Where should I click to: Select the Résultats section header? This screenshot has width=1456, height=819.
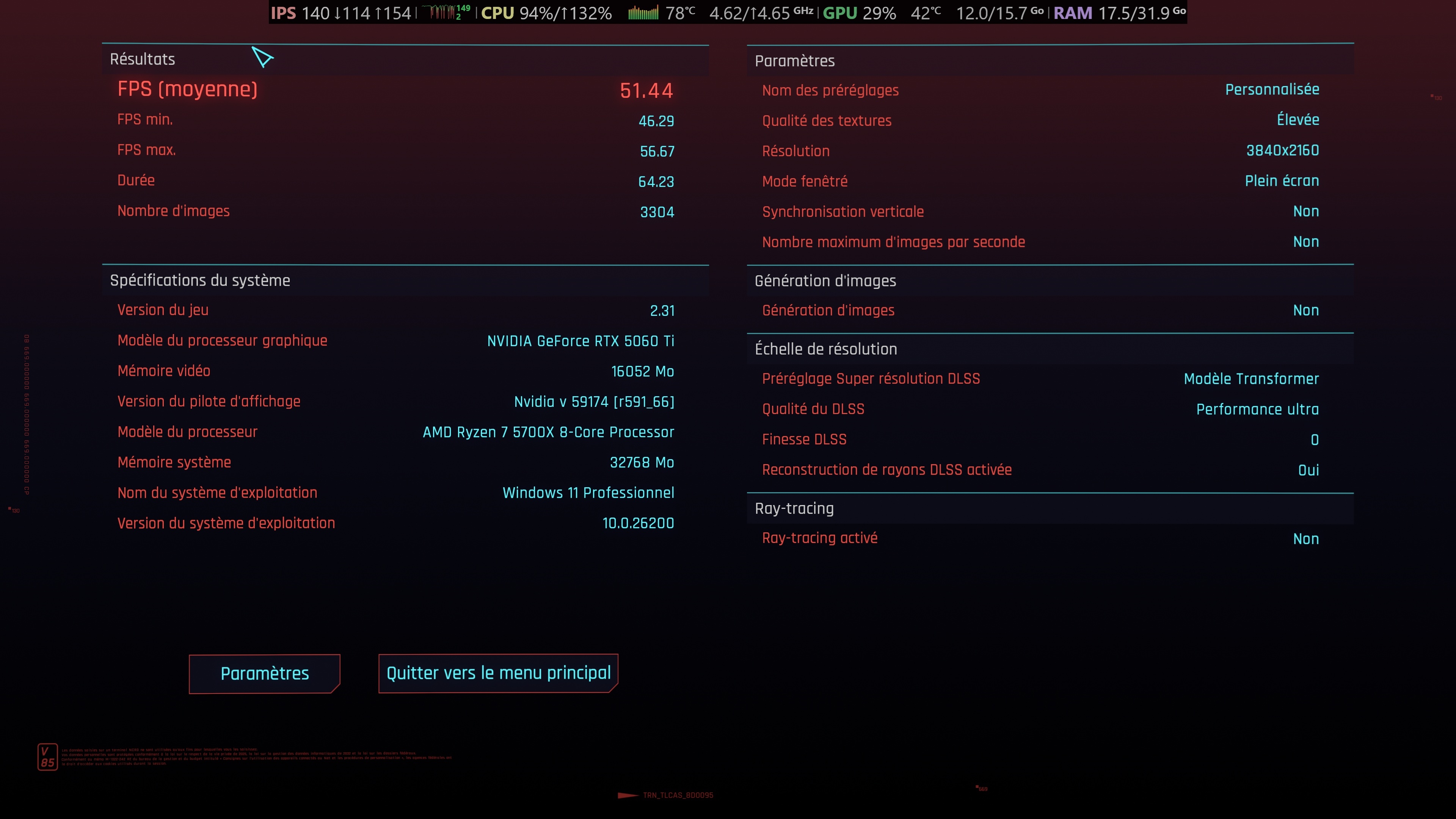143,60
